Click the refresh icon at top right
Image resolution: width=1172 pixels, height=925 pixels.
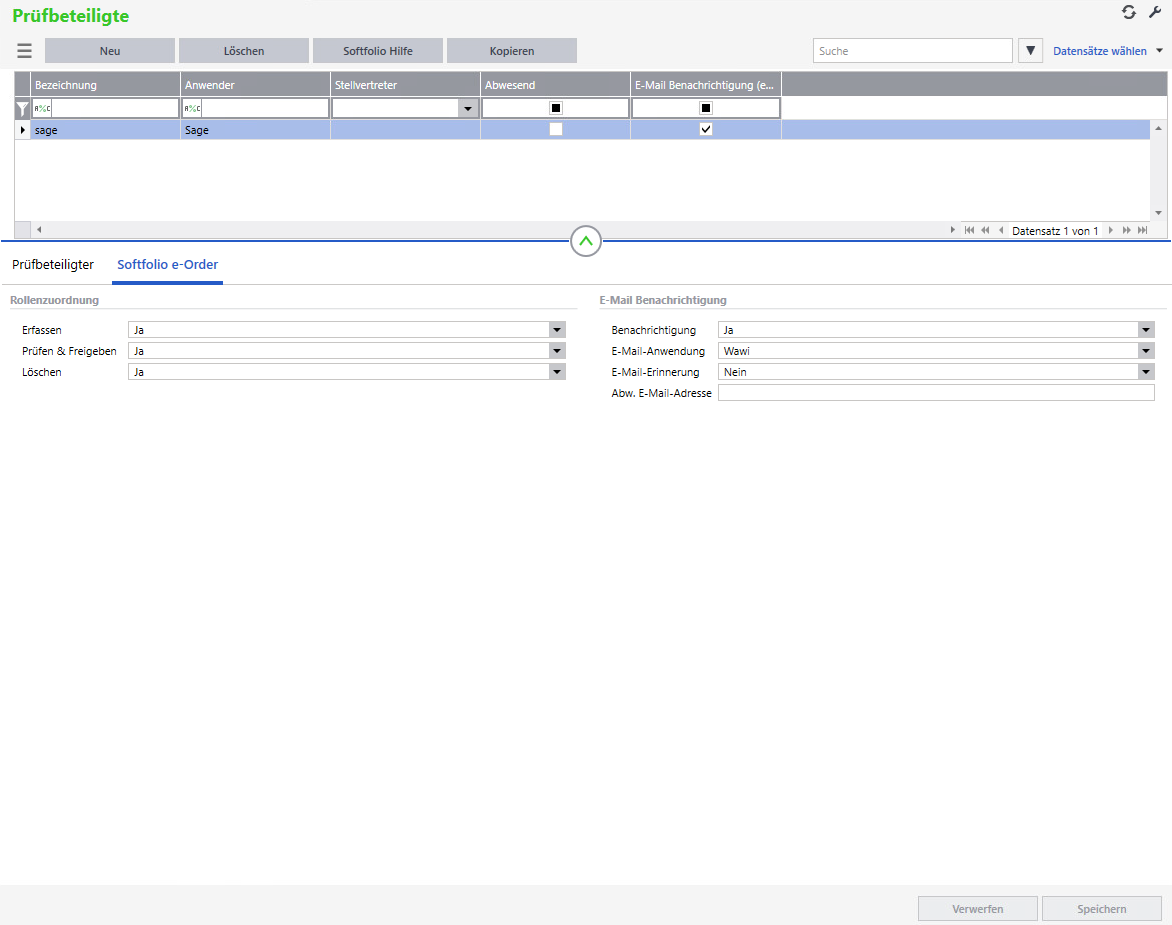coord(1129,12)
